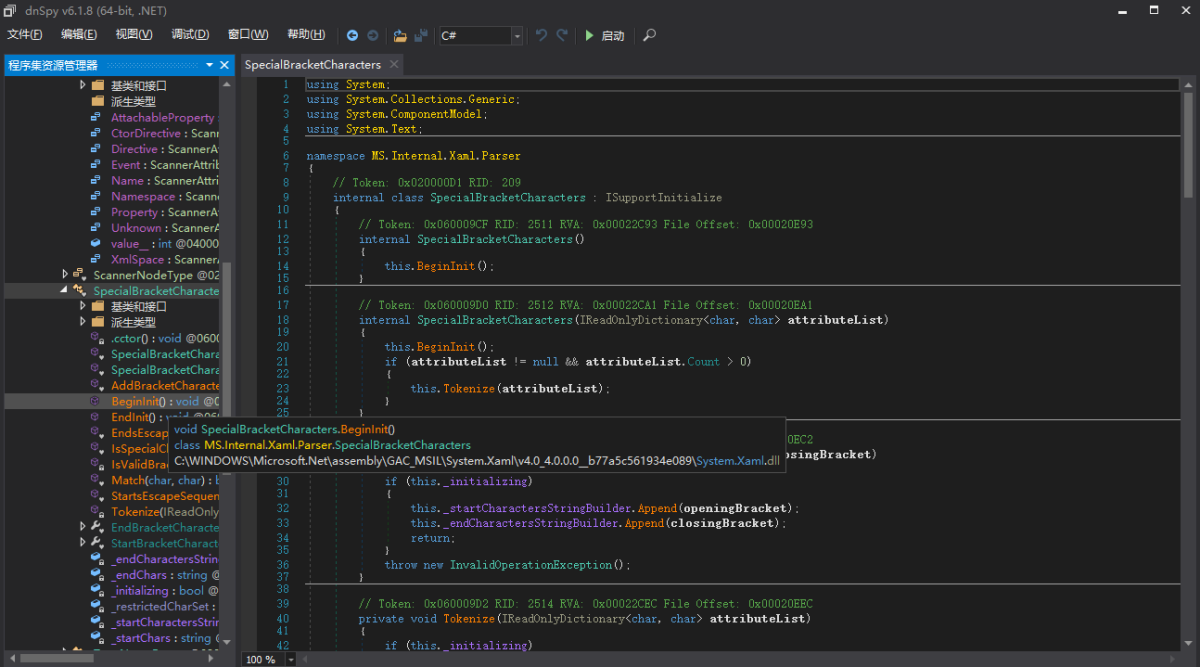Image resolution: width=1200 pixels, height=667 pixels.
Task: Open the 调试(D) debug menu
Action: (189, 35)
